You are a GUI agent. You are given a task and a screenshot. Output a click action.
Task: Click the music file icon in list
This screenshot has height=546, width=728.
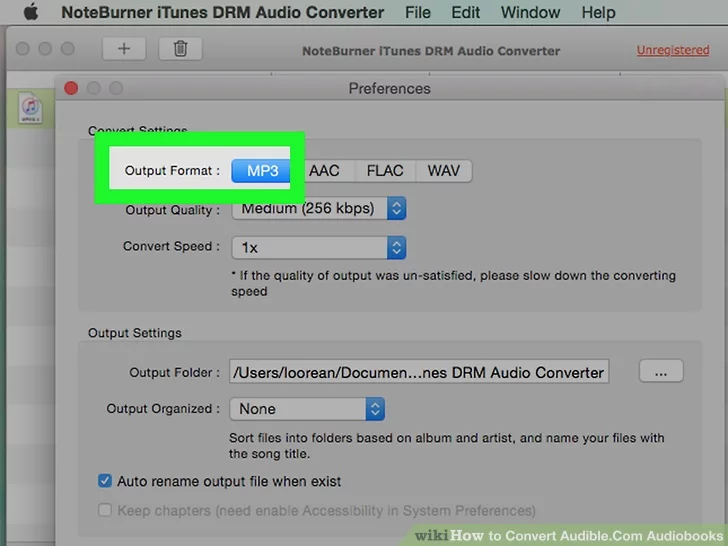(30, 108)
